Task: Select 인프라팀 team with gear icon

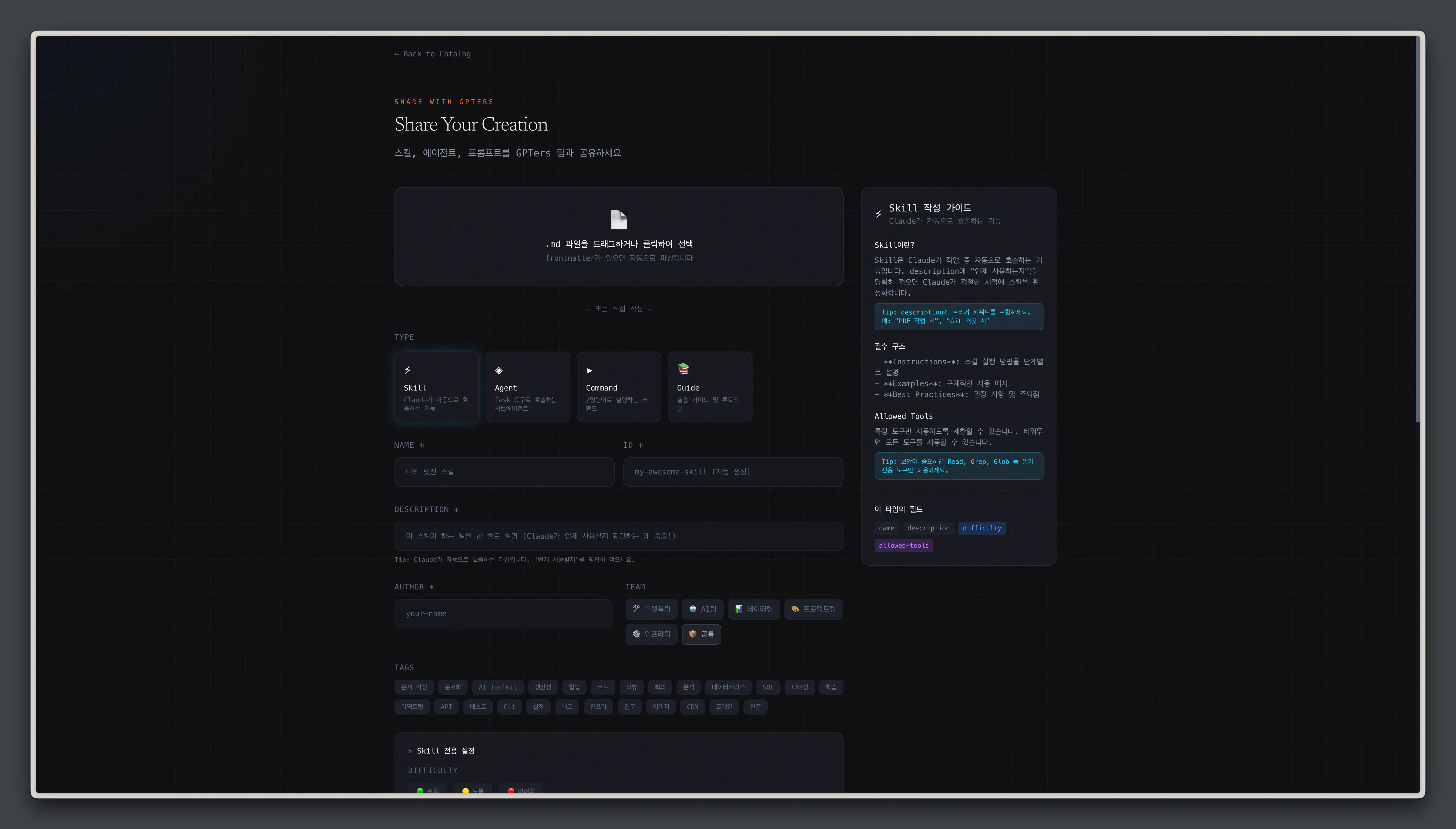Action: 651,634
